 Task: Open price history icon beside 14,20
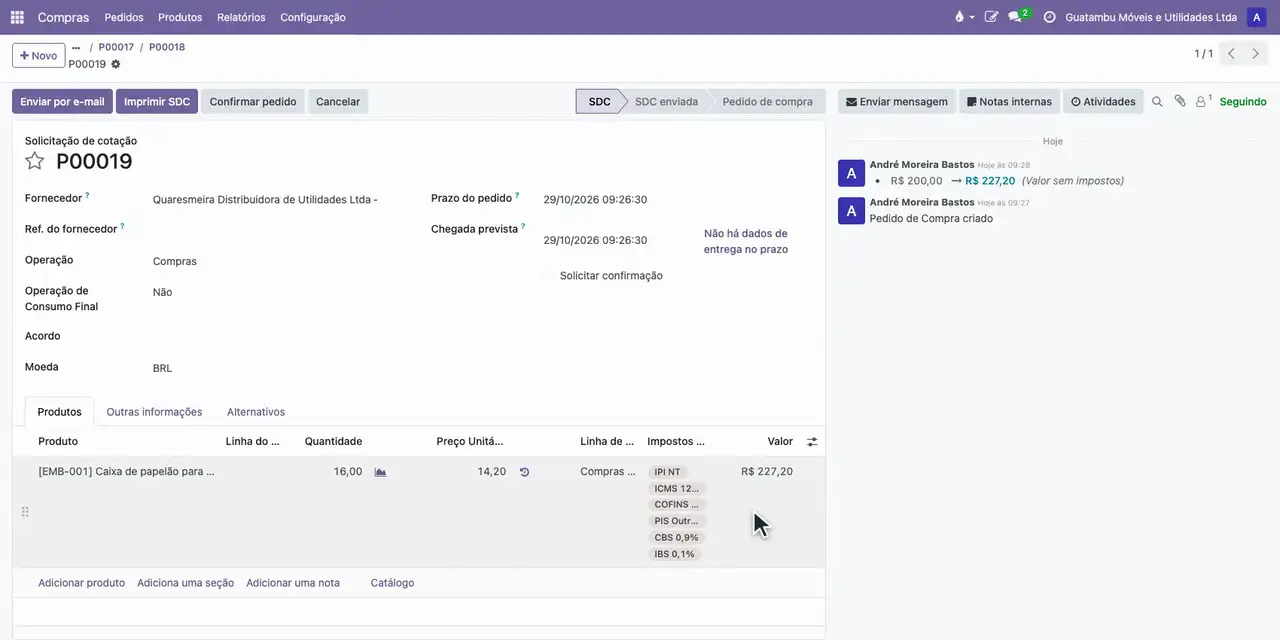pos(524,472)
